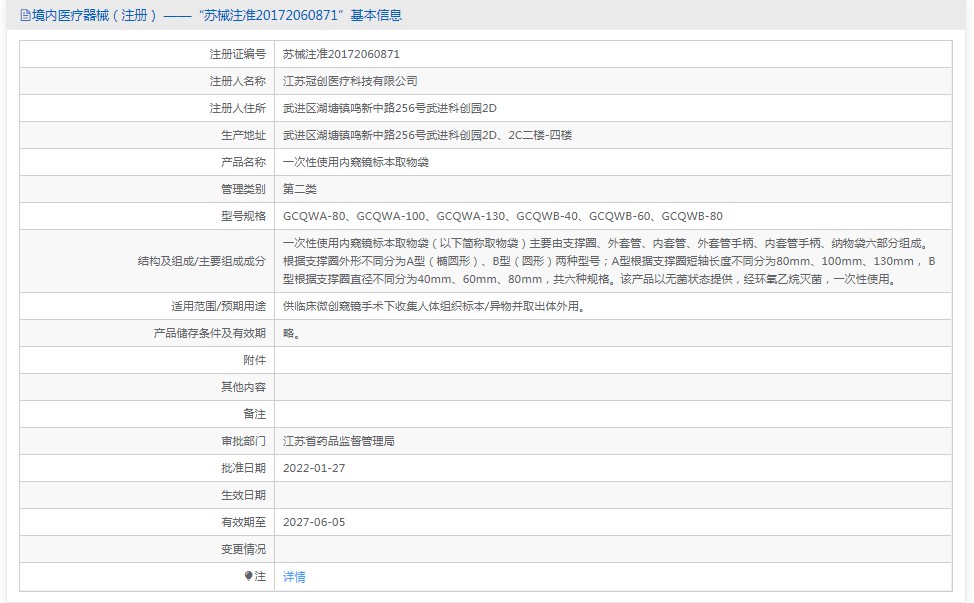
Task: Click the empty 生效日期 value cell
Action: [612, 495]
